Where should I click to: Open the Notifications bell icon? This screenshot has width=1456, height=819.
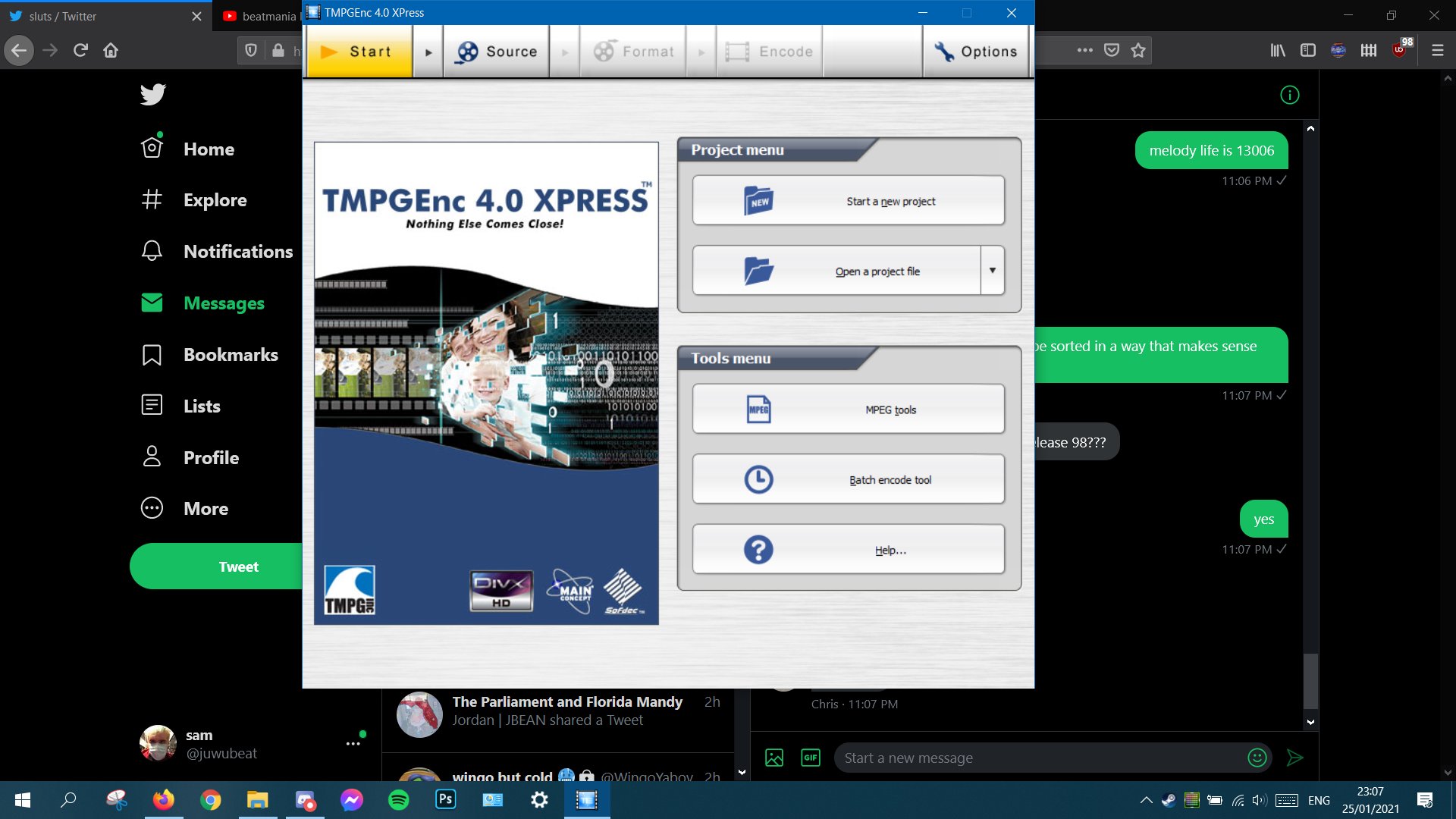point(152,251)
